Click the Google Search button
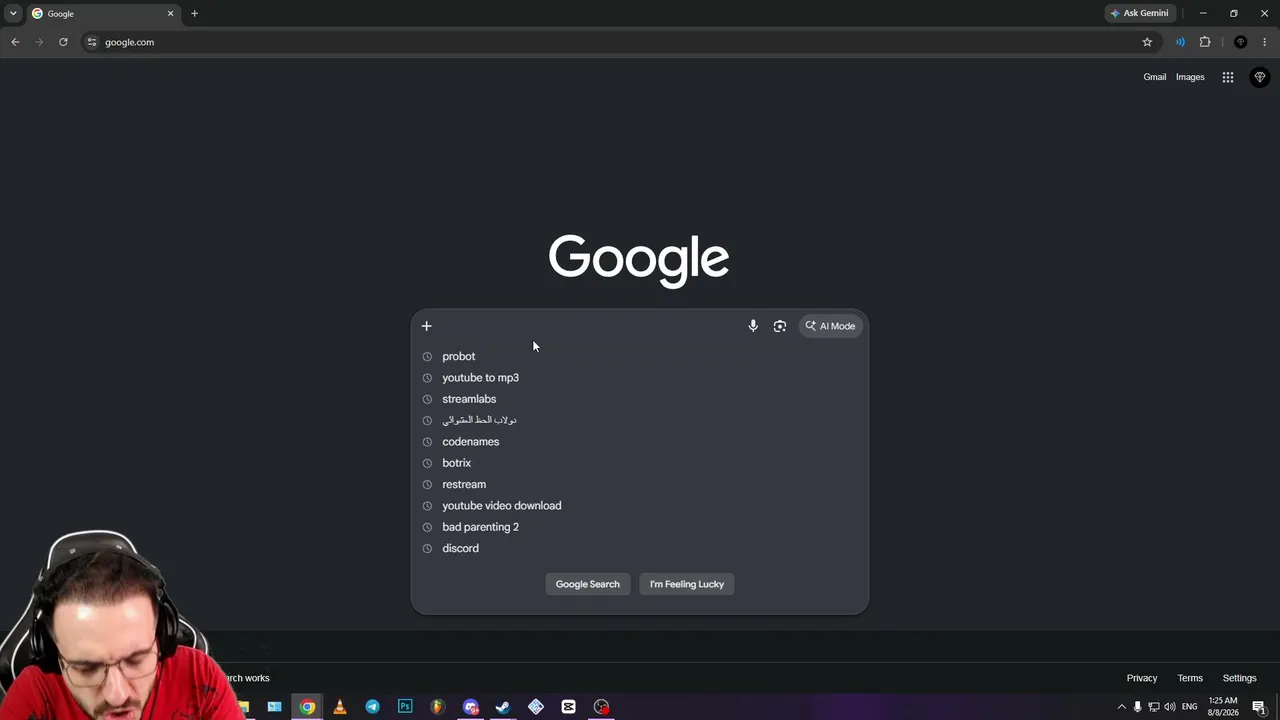 tap(588, 584)
